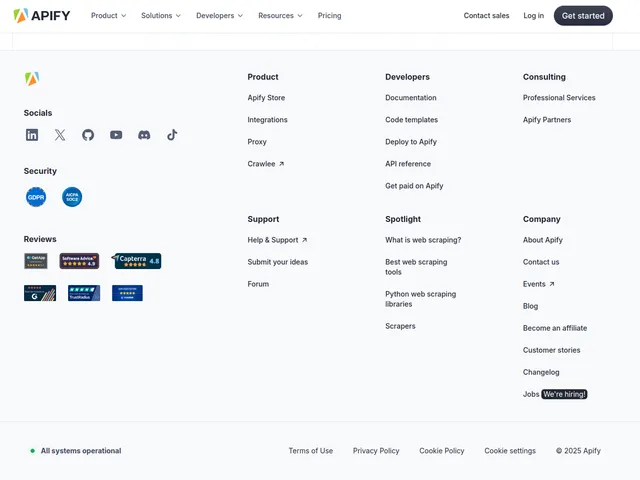Open Python web scraping libraries

(x=421, y=299)
